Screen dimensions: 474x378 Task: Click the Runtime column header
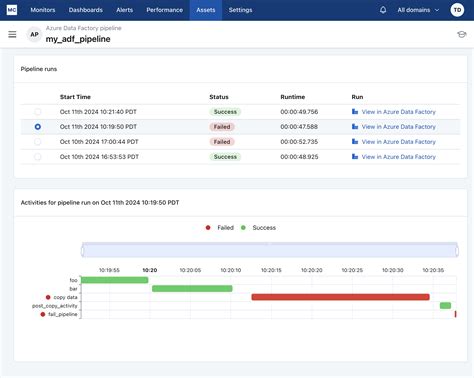pos(293,97)
